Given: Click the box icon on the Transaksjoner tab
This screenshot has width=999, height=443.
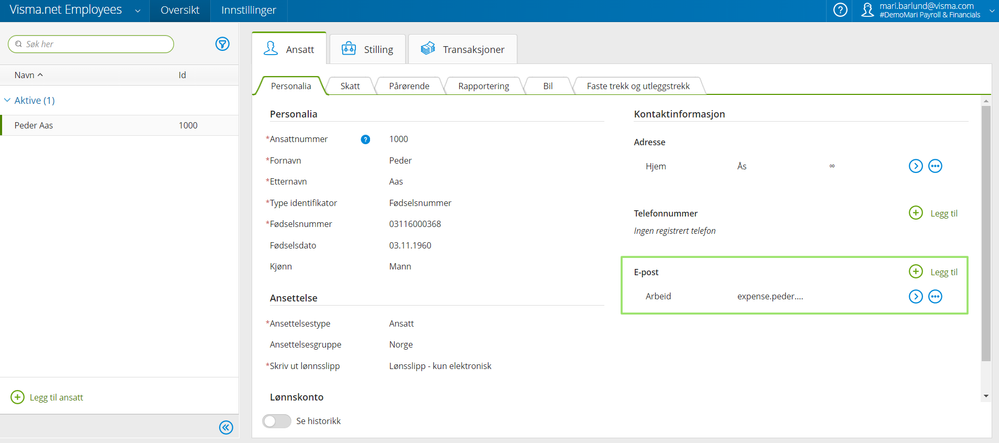Looking at the screenshot, I should click(428, 49).
